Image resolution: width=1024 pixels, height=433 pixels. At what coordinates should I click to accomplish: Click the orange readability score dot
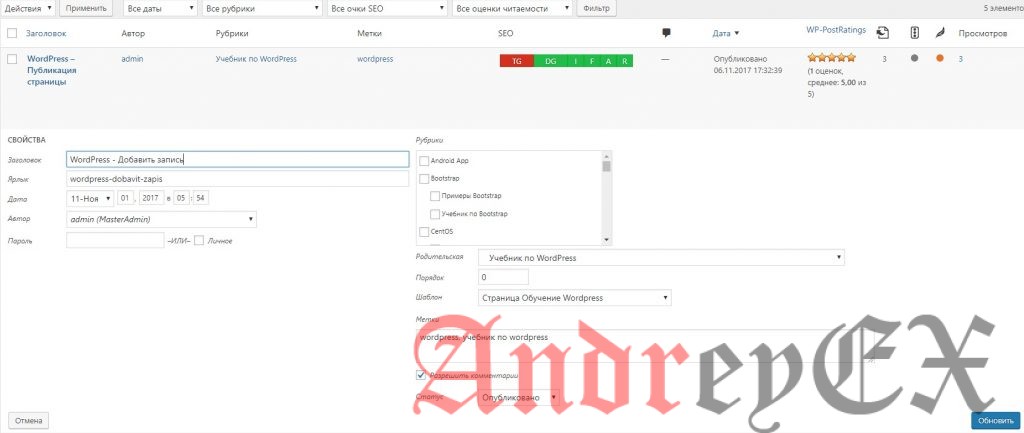click(x=940, y=59)
